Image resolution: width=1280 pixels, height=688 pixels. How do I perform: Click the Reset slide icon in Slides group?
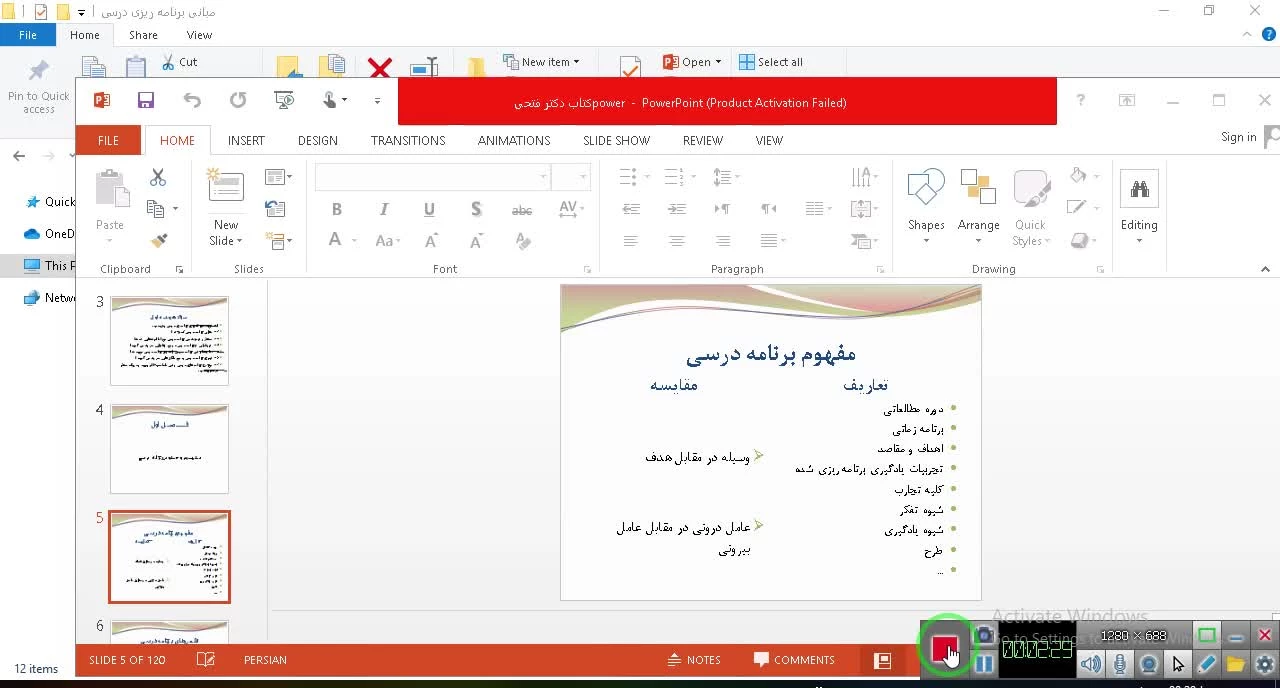pos(276,209)
